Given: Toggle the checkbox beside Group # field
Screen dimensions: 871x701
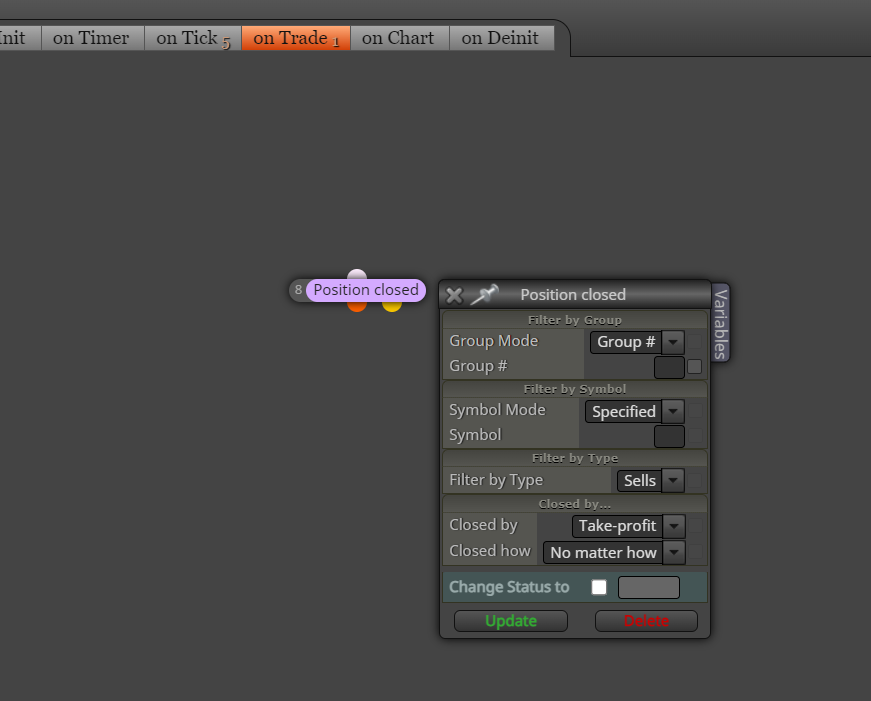Looking at the screenshot, I should pyautogui.click(x=694, y=367).
